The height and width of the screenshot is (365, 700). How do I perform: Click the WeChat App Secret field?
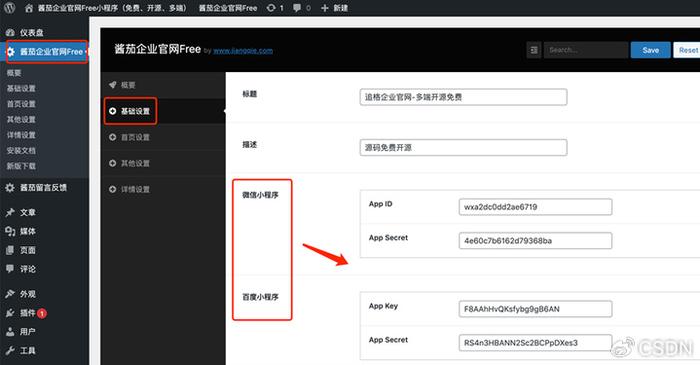pos(535,241)
